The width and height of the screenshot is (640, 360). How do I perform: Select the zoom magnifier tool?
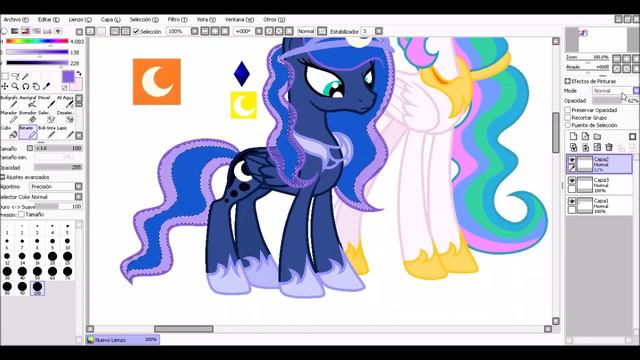[15, 86]
